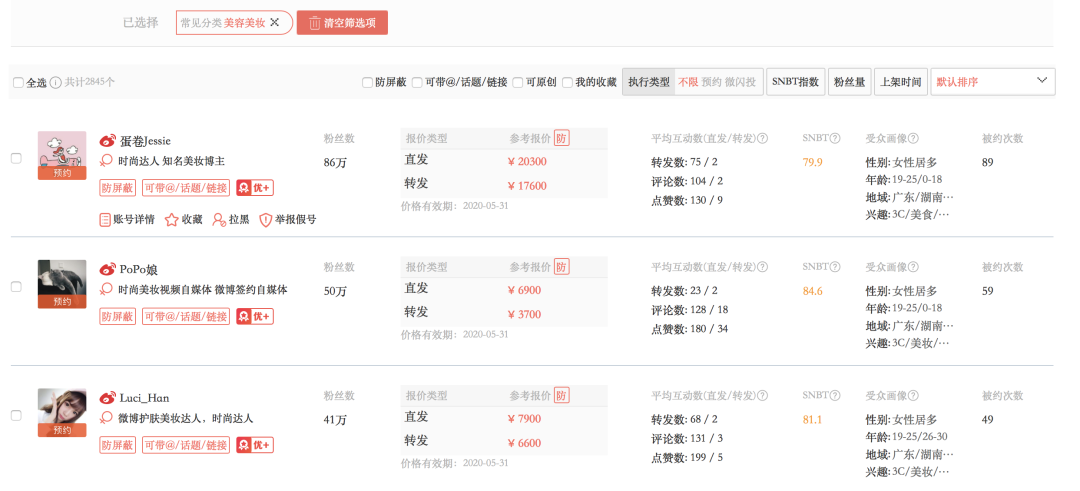Sort by SNBT指数
The height and width of the screenshot is (491, 1080).
tap(796, 81)
